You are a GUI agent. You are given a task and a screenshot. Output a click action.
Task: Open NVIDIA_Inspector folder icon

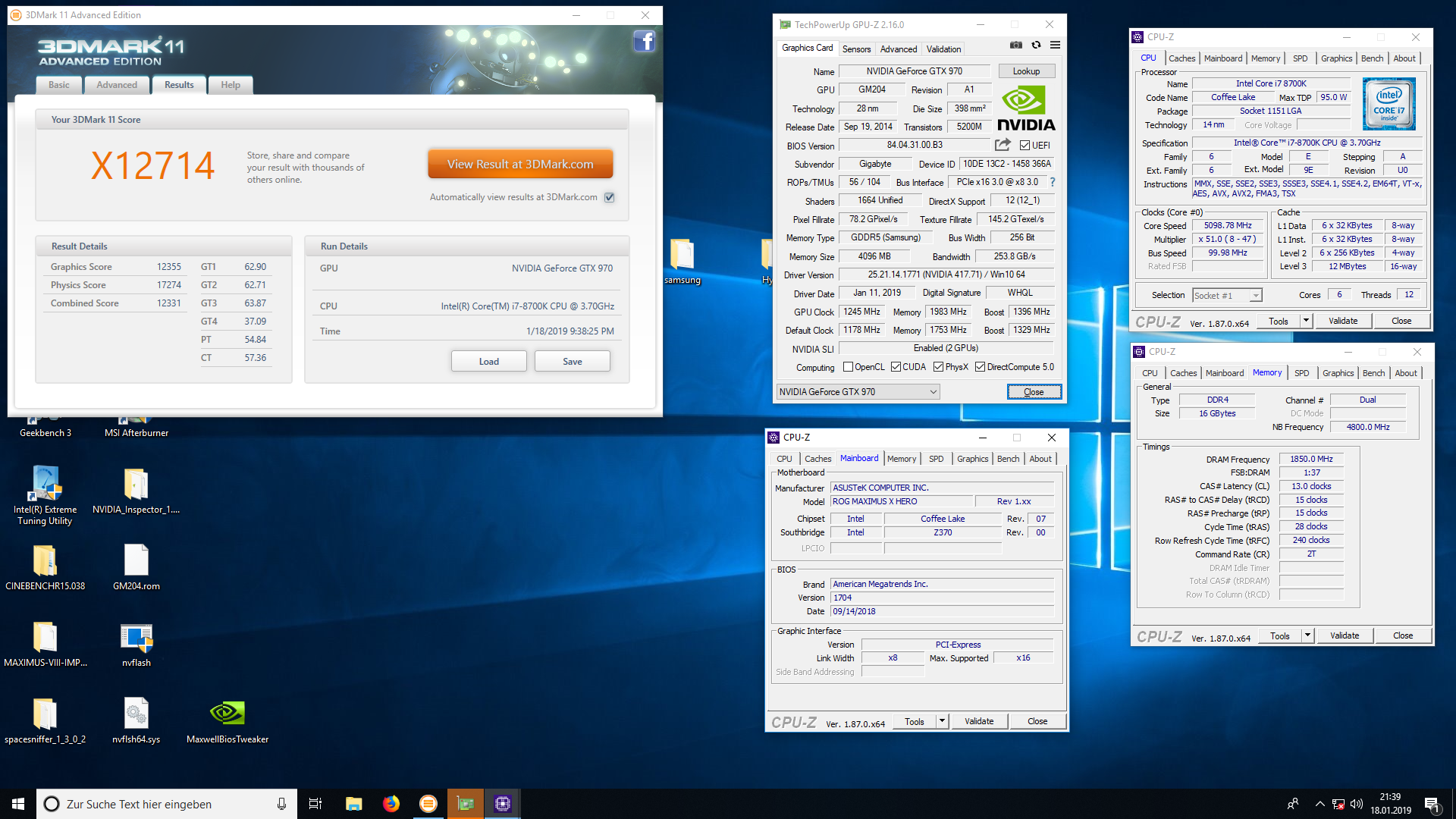point(136,490)
